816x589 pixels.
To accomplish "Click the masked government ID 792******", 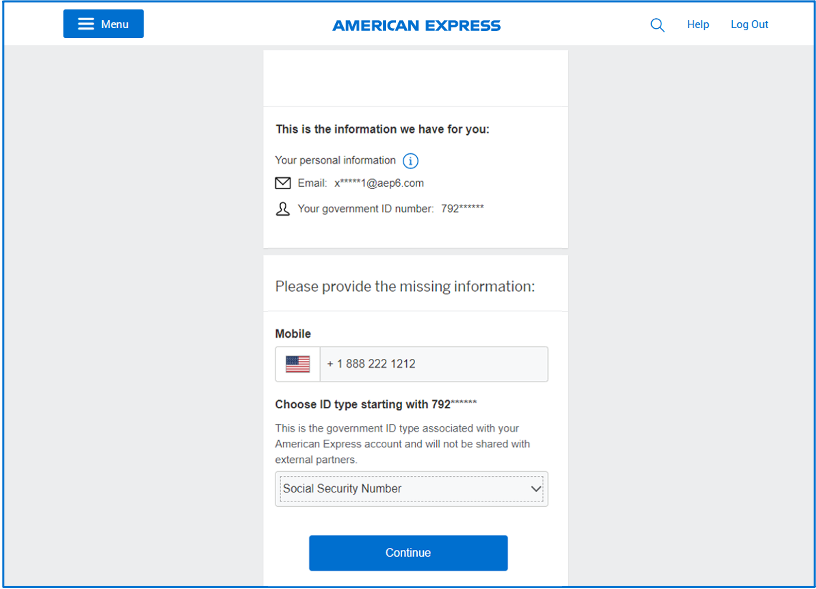I will tap(462, 209).
